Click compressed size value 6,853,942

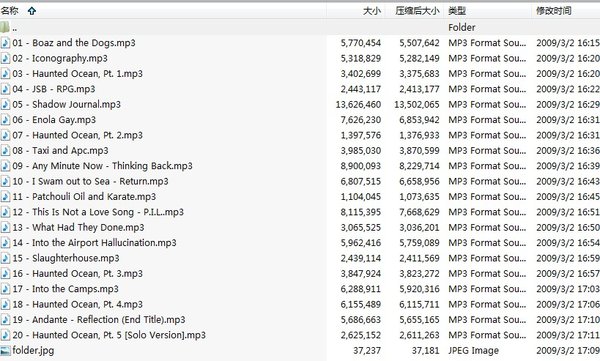(x=419, y=120)
